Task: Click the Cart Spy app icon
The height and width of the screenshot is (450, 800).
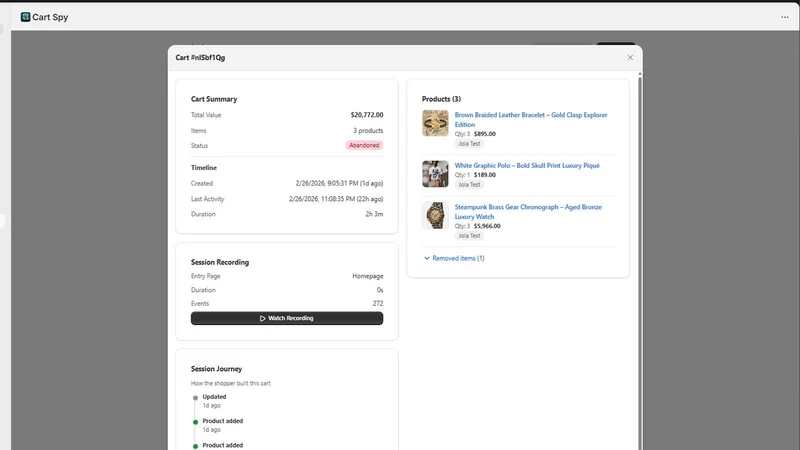Action: pos(25,17)
